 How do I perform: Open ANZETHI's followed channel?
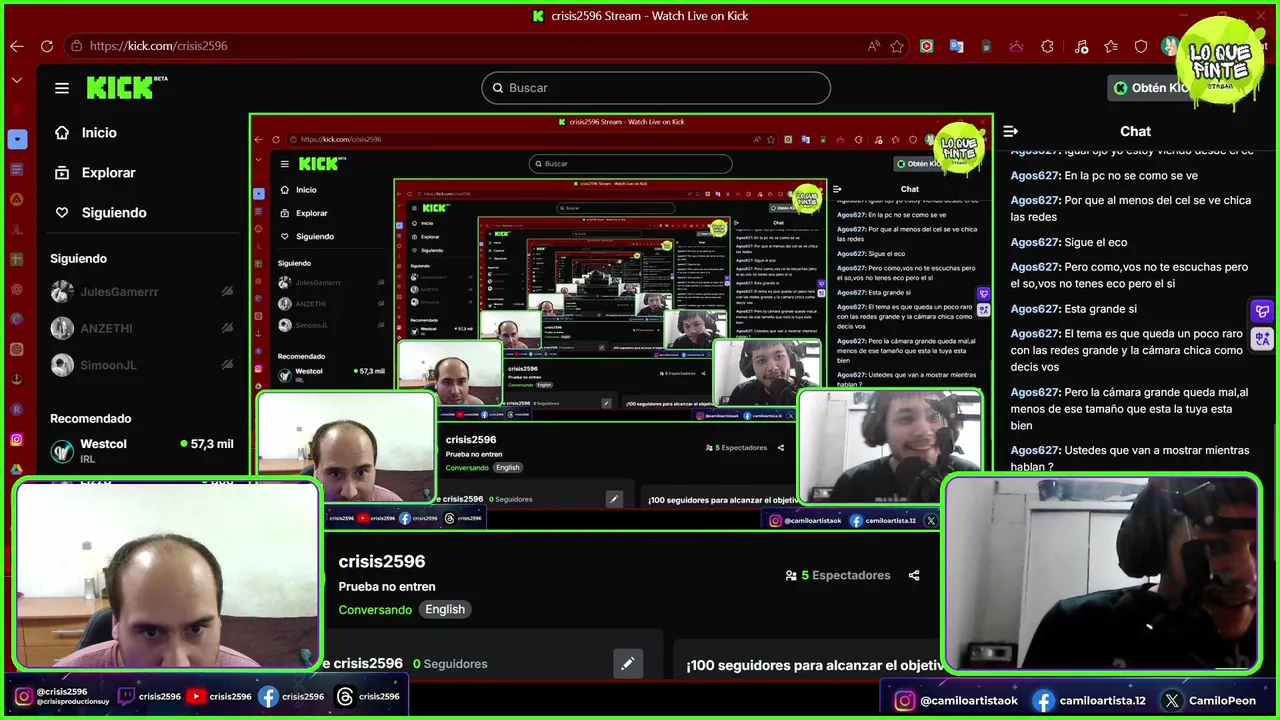tap(142, 328)
